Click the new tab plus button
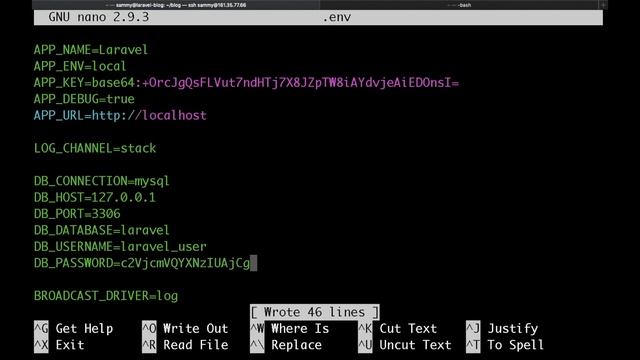640x360 pixels. tap(603, 5)
